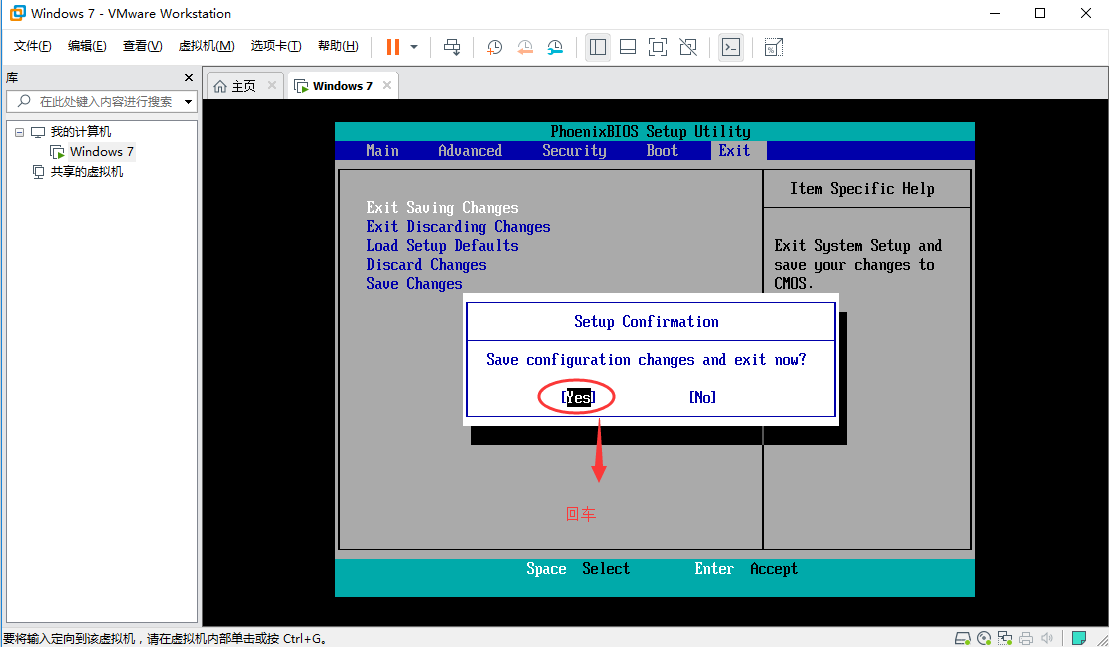Toggle thumbnail bar view icon
Image resolution: width=1109 pixels, height=647 pixels.
(x=627, y=47)
